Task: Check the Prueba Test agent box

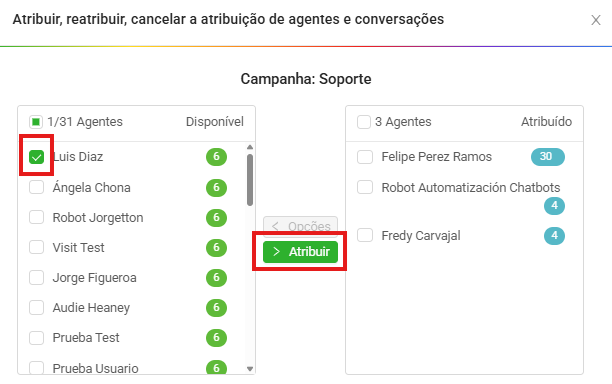Action: coord(36,338)
